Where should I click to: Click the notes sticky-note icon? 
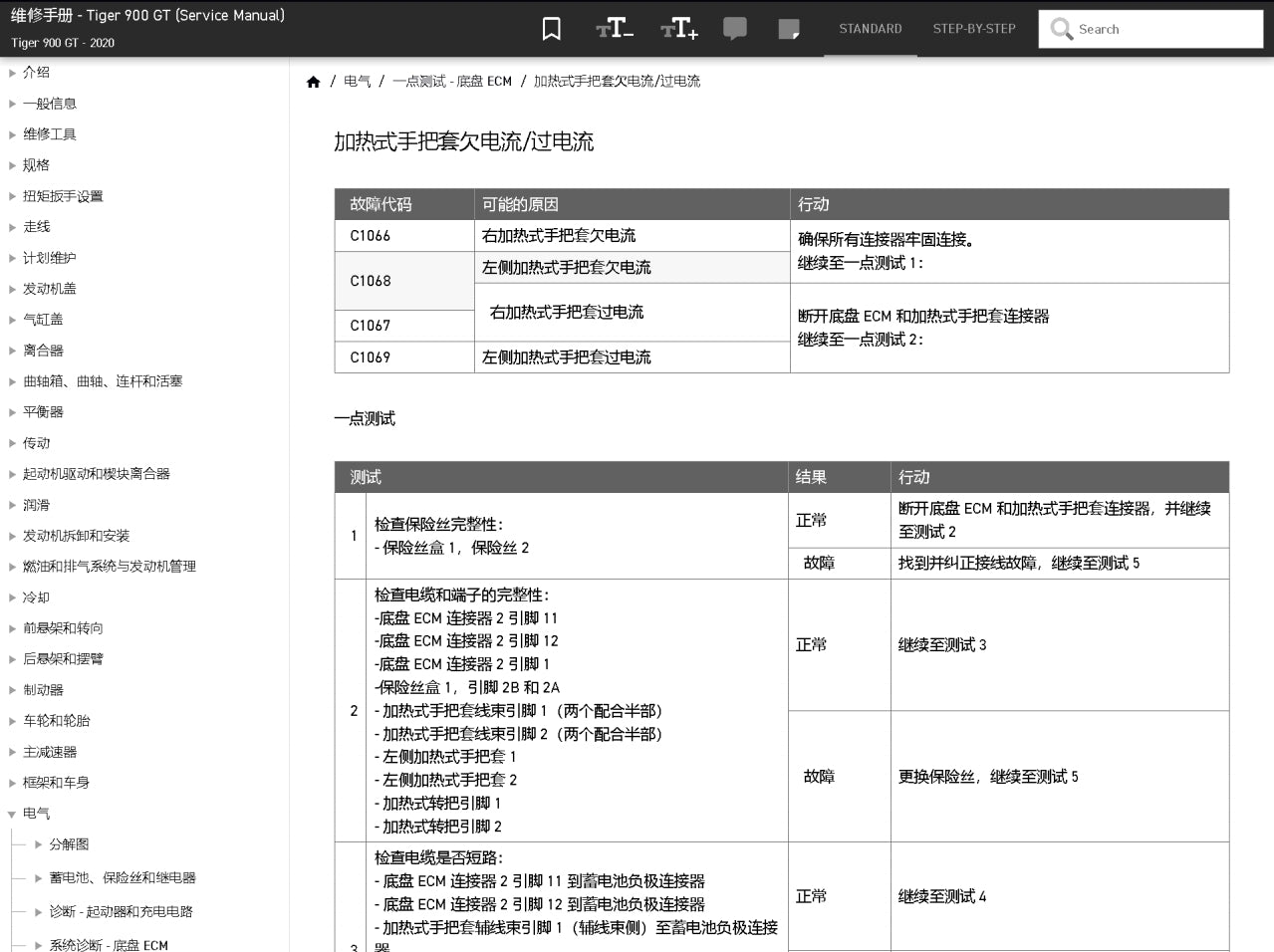pyautogui.click(x=791, y=29)
